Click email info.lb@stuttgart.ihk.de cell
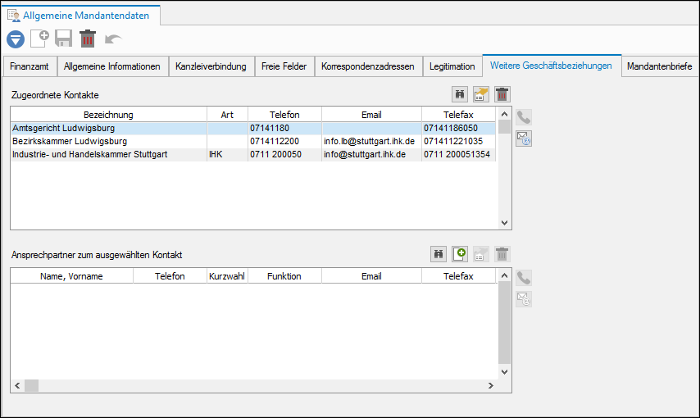Screen dimensions: 700x418 point(371,141)
